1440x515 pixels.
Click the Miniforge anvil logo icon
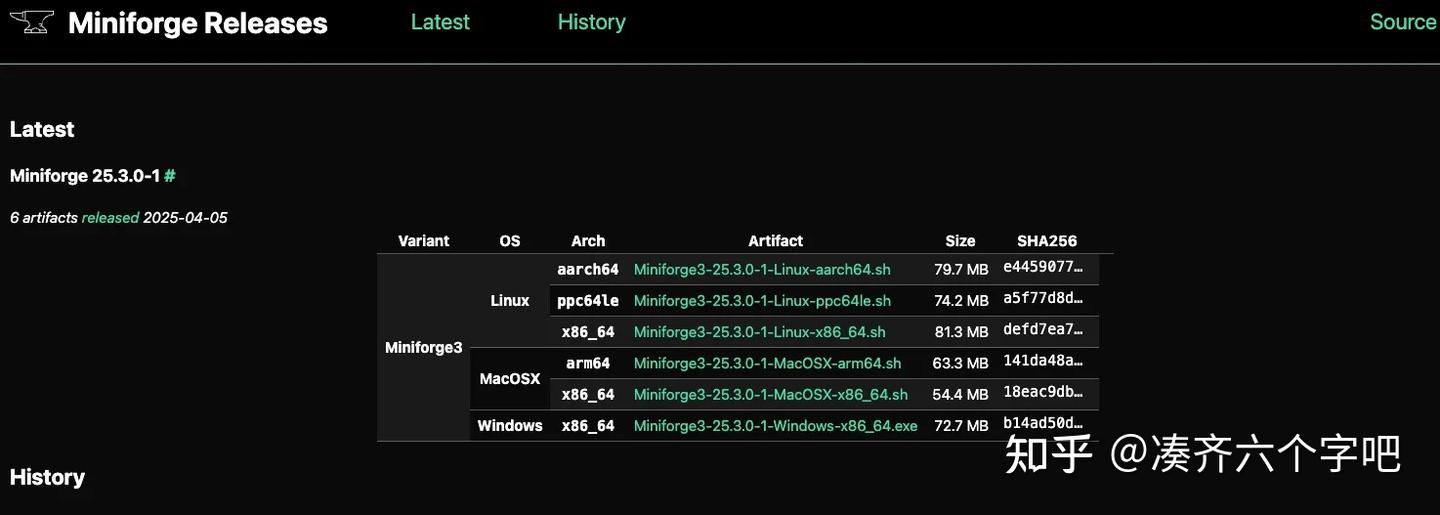pos(31,22)
